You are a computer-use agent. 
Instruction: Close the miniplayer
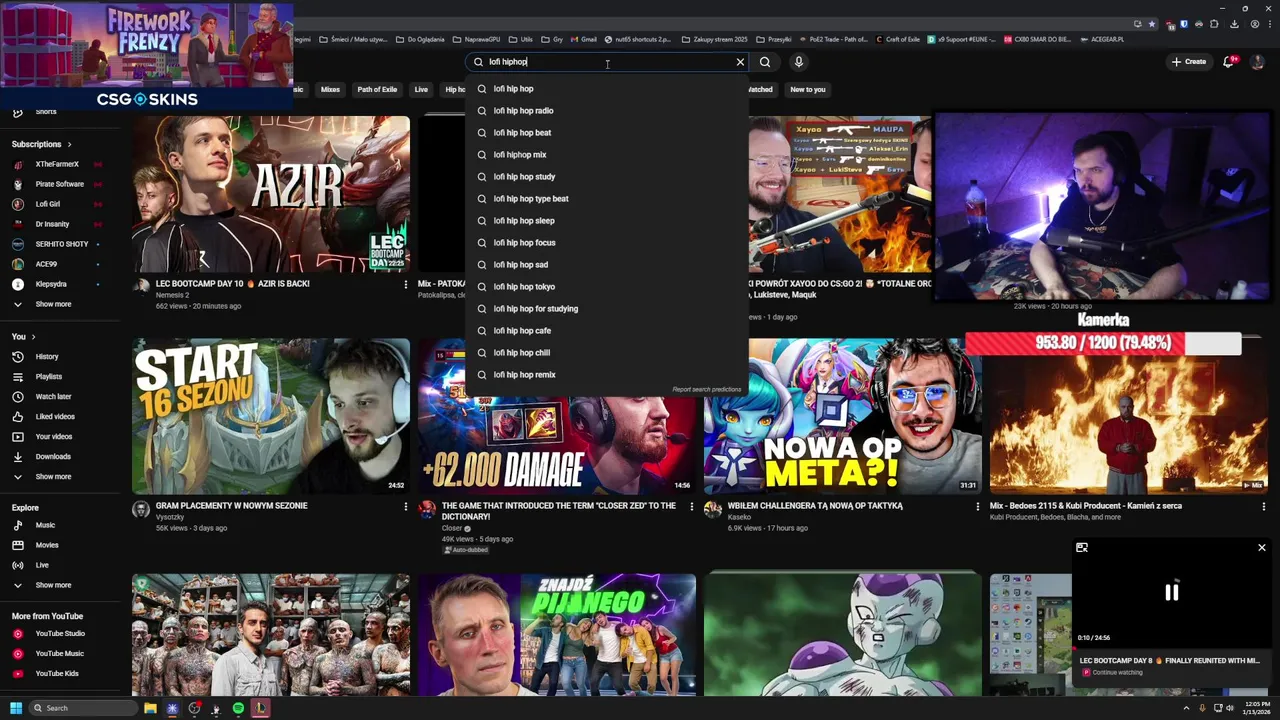1262,548
